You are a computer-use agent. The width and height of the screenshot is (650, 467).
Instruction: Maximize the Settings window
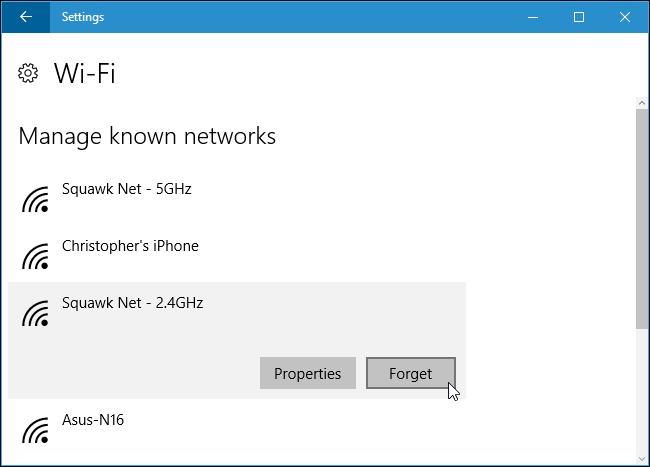(579, 17)
